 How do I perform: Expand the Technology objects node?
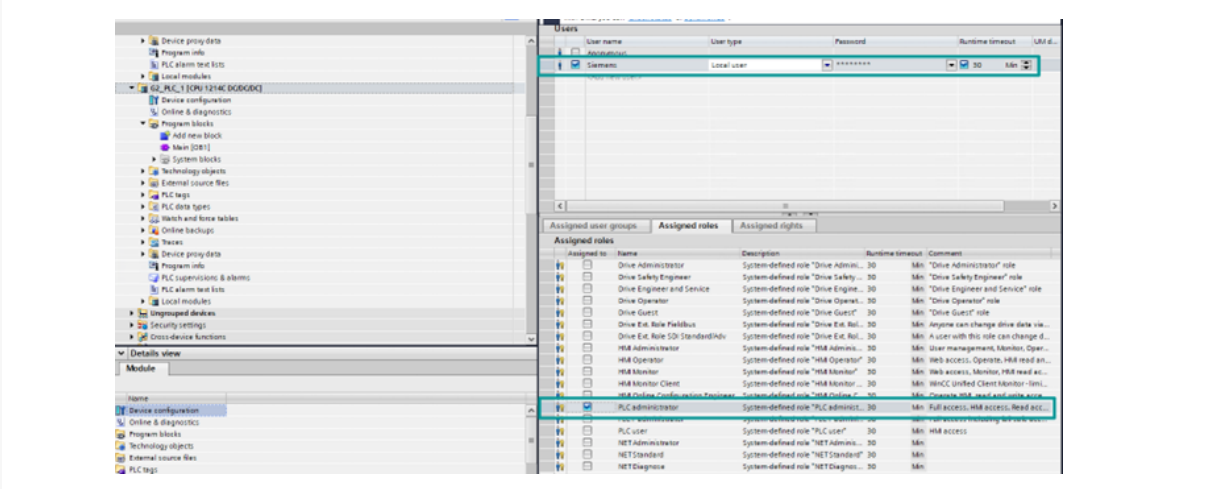point(143,171)
